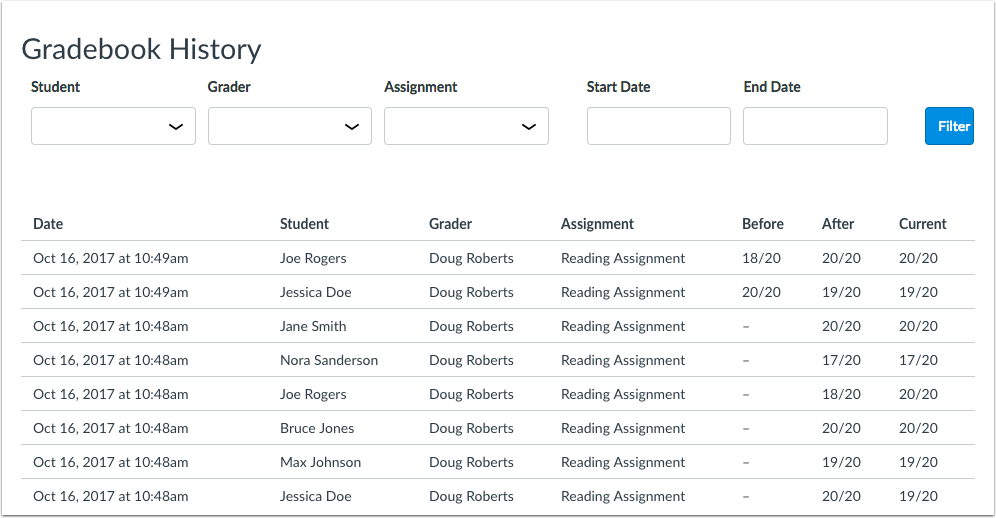Open the Student filter dropdown
996x518 pixels.
coord(113,126)
